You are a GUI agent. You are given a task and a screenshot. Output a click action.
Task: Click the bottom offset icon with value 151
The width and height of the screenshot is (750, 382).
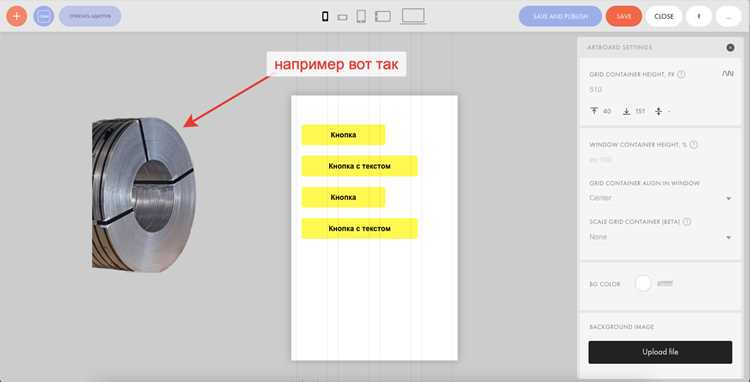[x=627, y=111]
